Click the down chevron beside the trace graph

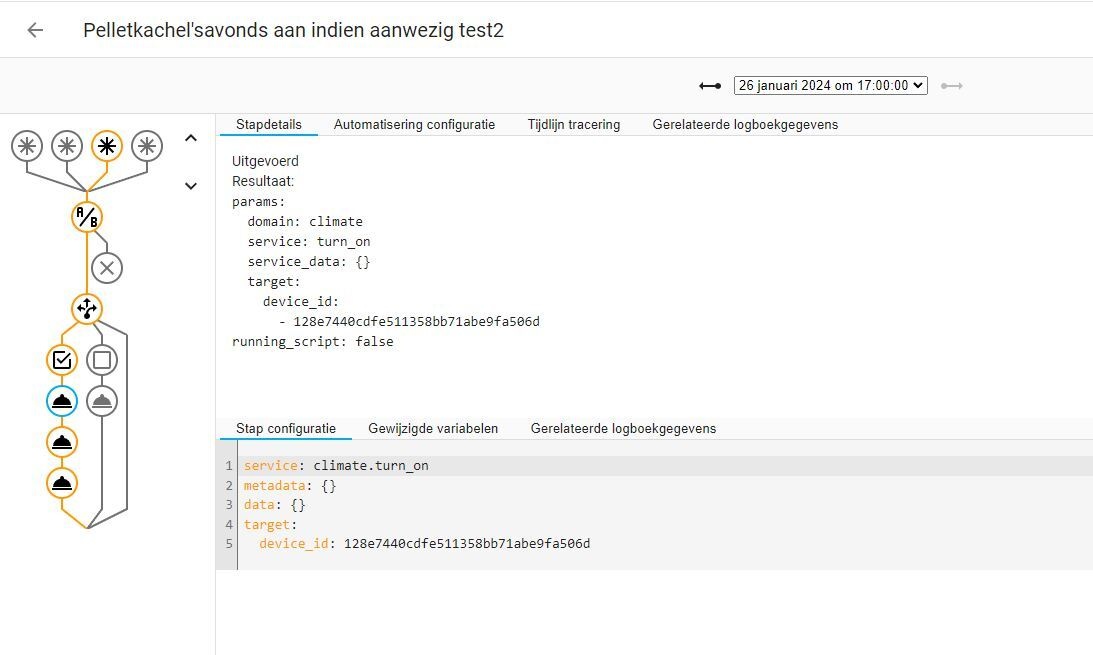[191, 185]
